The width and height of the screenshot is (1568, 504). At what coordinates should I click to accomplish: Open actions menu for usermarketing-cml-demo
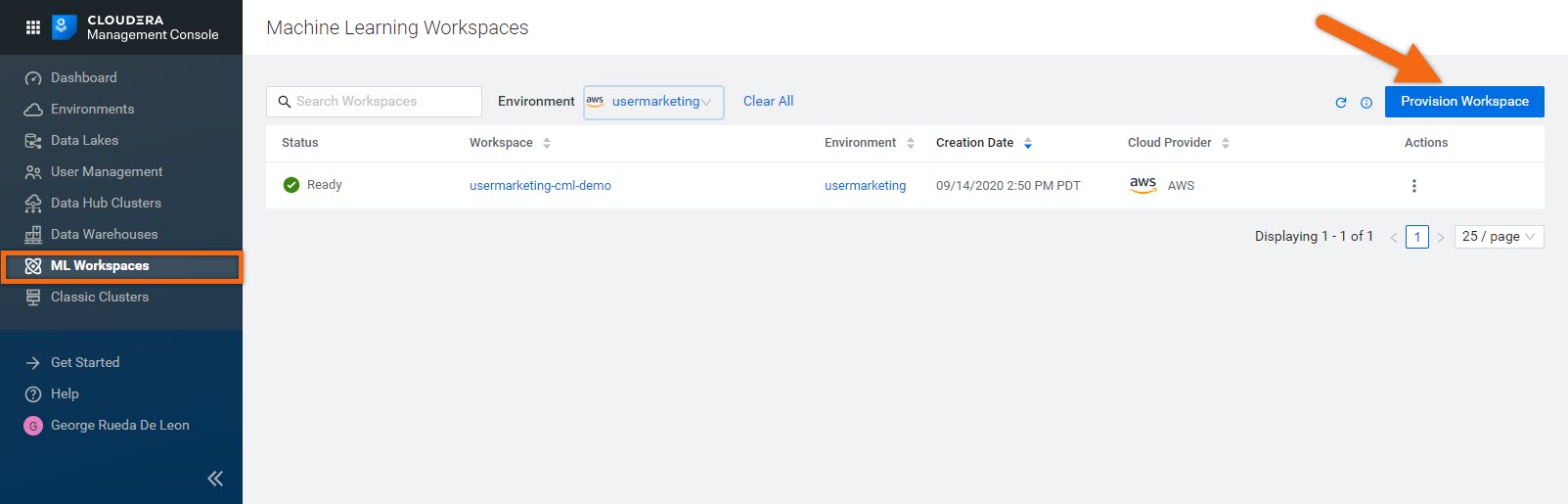click(x=1413, y=186)
